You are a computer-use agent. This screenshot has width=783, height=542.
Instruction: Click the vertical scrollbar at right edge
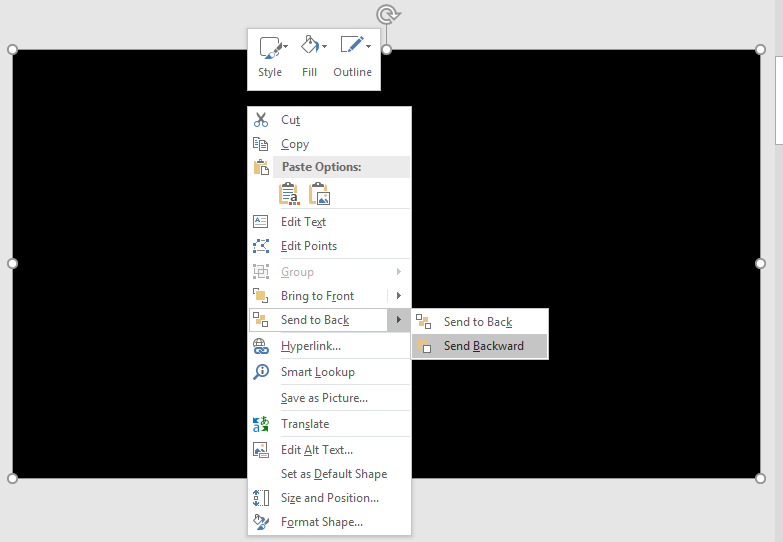[x=779, y=100]
